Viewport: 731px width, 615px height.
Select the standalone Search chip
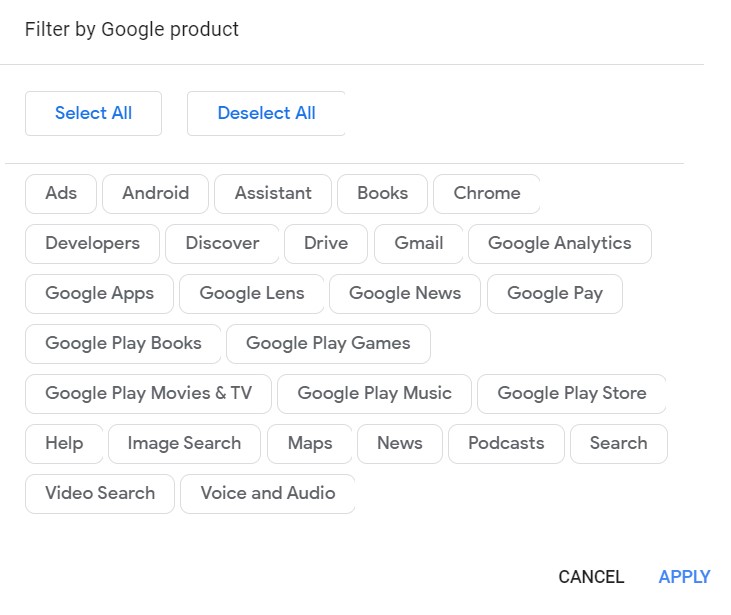(x=619, y=443)
